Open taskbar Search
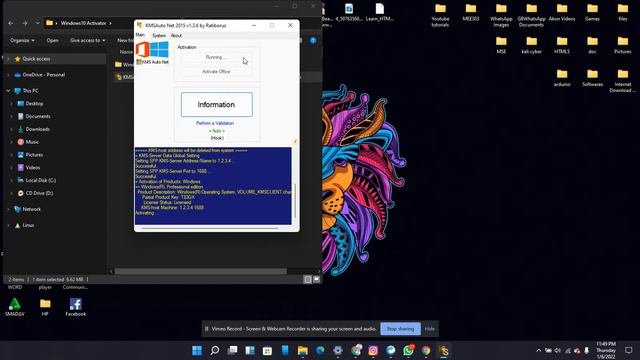Viewport: 640px width, 360px height. click(215, 351)
